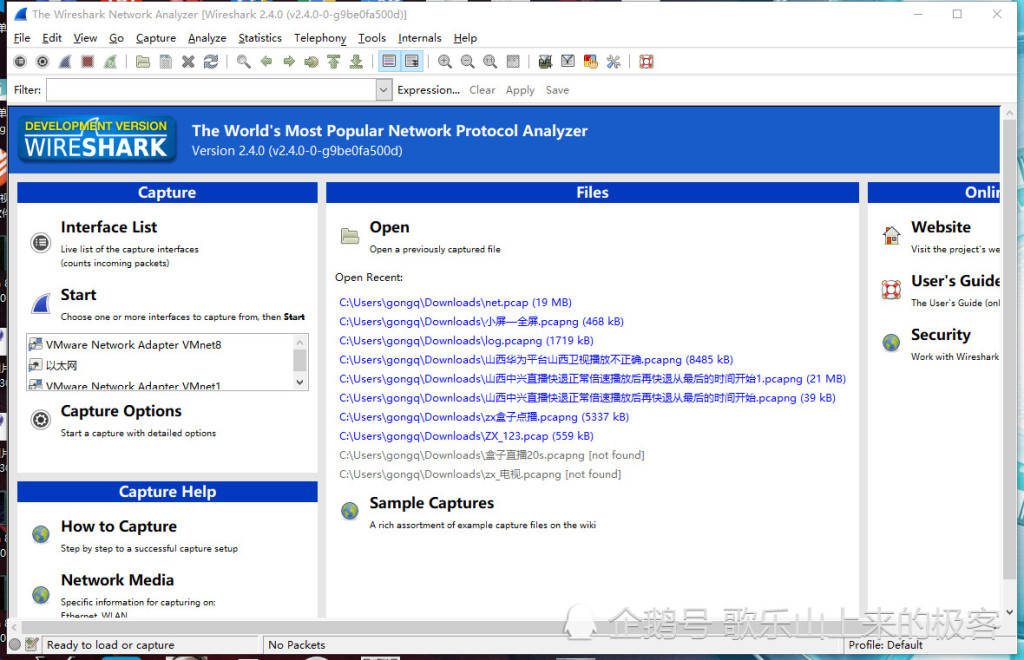The height and width of the screenshot is (660, 1024).
Task: Click the go to packet number icon
Action: coord(312,61)
